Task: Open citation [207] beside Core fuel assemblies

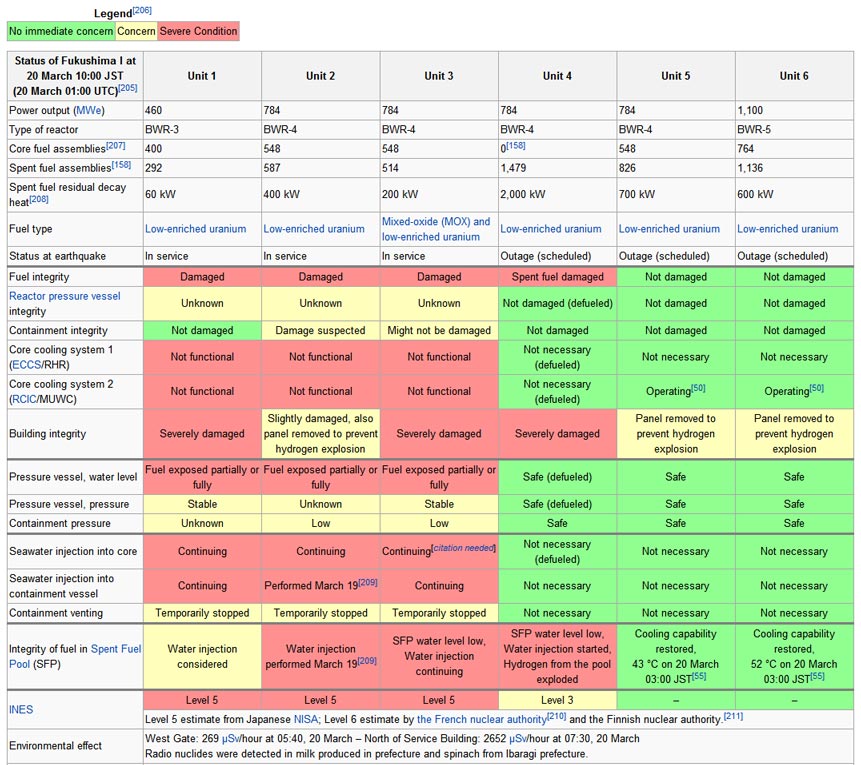Action: click(115, 146)
